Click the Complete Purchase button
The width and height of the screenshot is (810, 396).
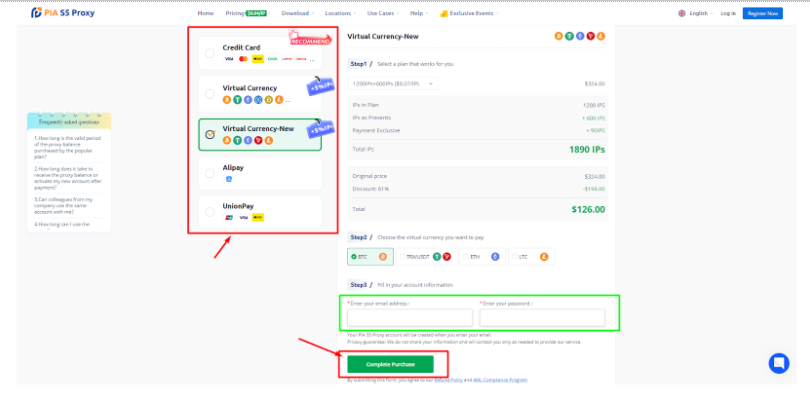click(x=390, y=364)
